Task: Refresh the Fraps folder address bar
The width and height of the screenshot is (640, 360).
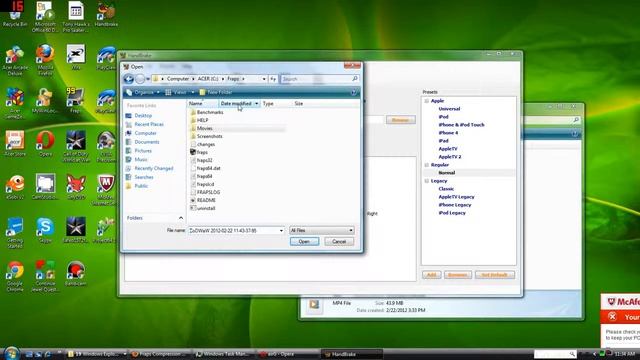Action: [x=273, y=79]
